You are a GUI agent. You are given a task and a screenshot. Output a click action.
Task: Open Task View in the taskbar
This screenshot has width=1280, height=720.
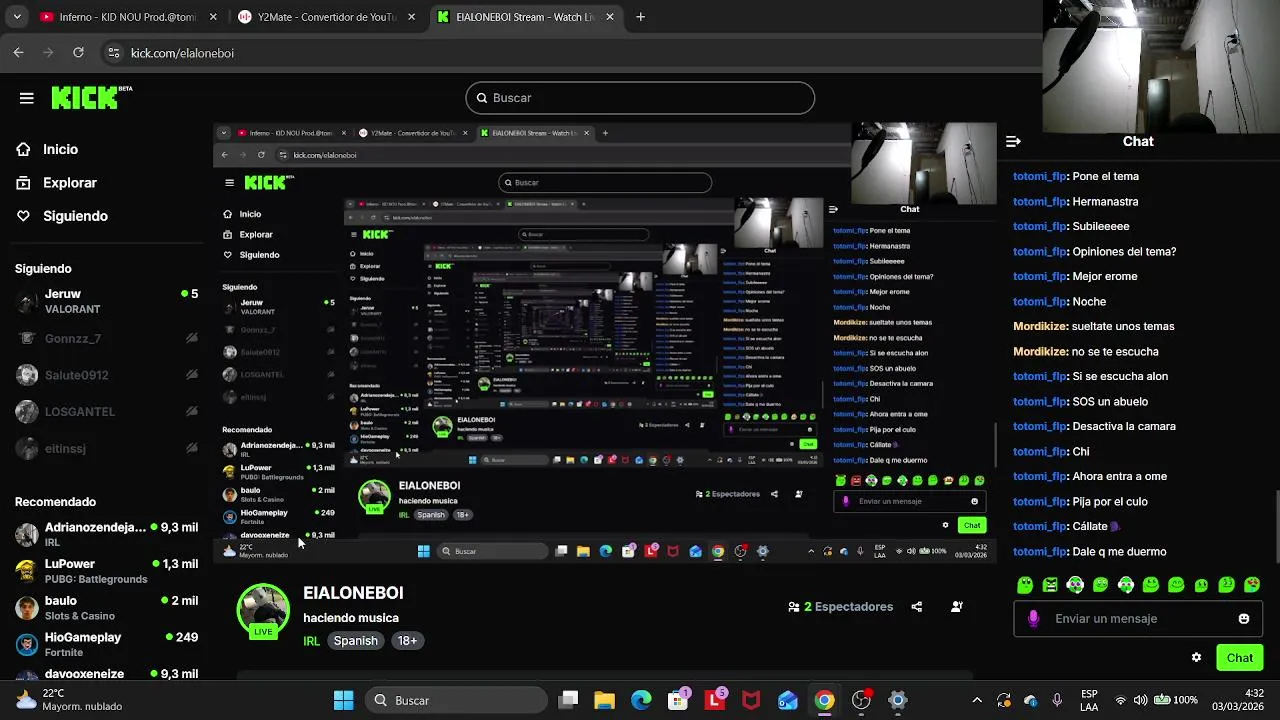[568, 700]
